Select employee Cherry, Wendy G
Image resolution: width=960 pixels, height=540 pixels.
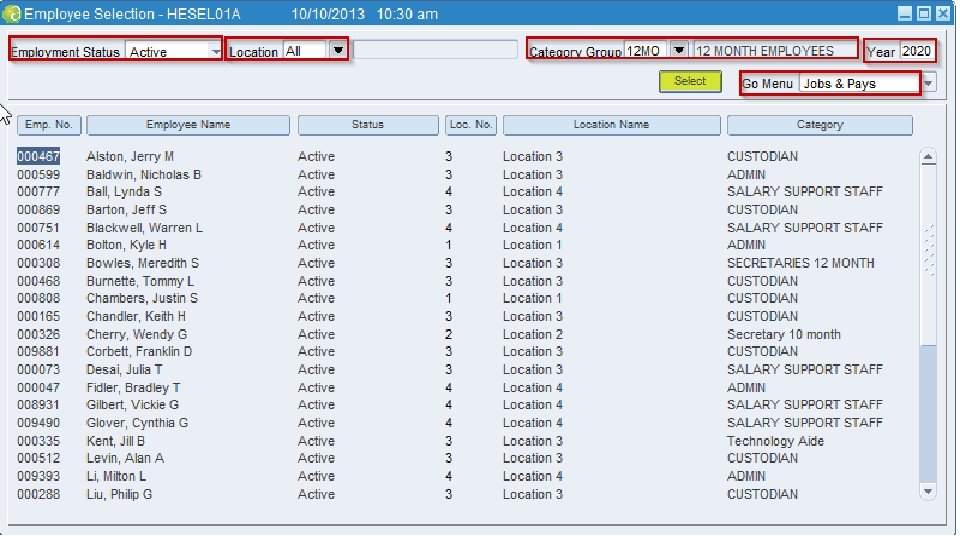tap(137, 335)
